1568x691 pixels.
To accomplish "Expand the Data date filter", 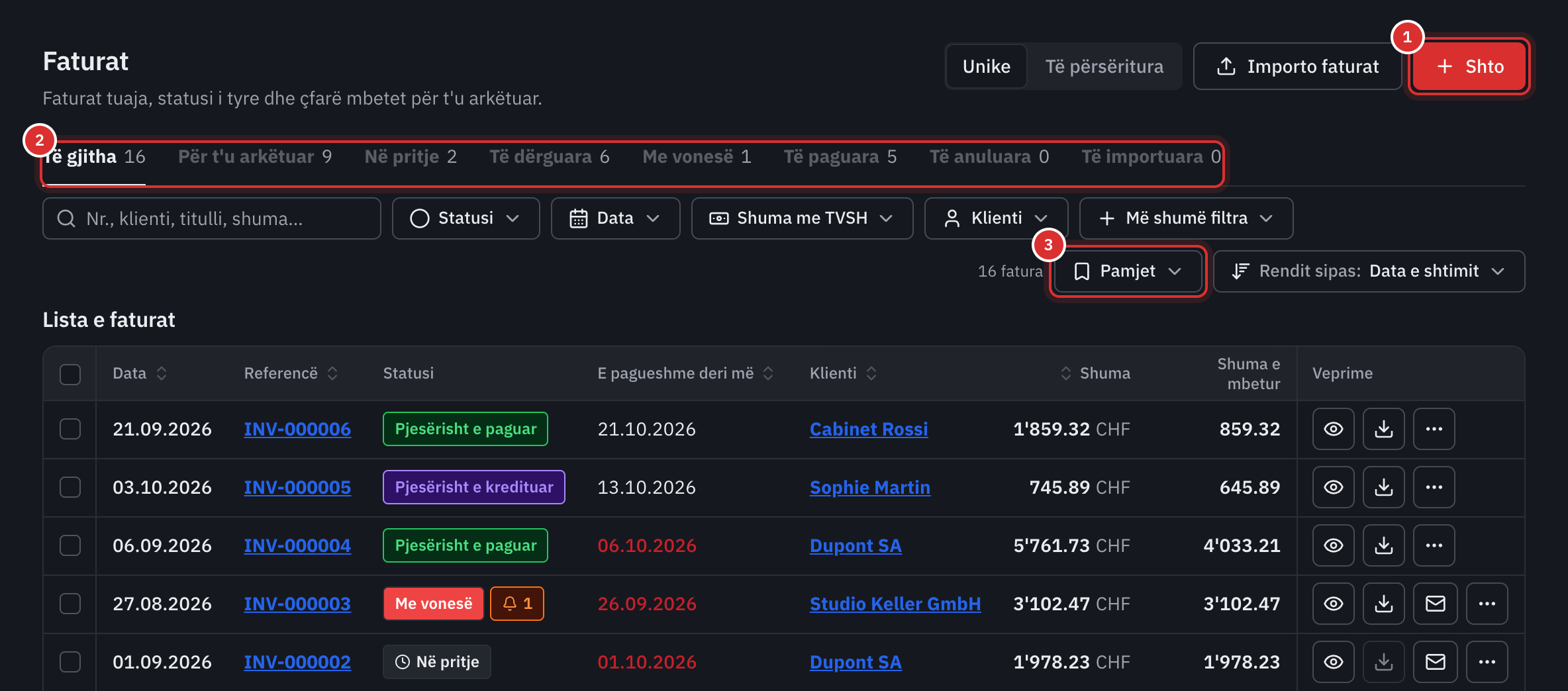I will pos(615,218).
